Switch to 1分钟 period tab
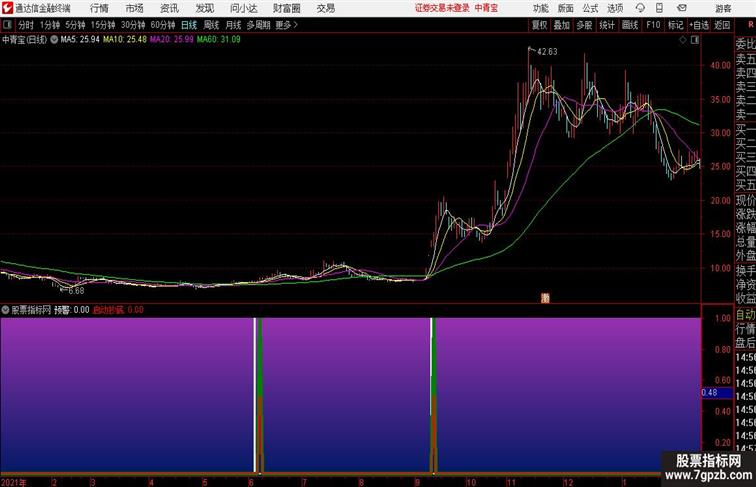The image size is (756, 487). point(50,25)
